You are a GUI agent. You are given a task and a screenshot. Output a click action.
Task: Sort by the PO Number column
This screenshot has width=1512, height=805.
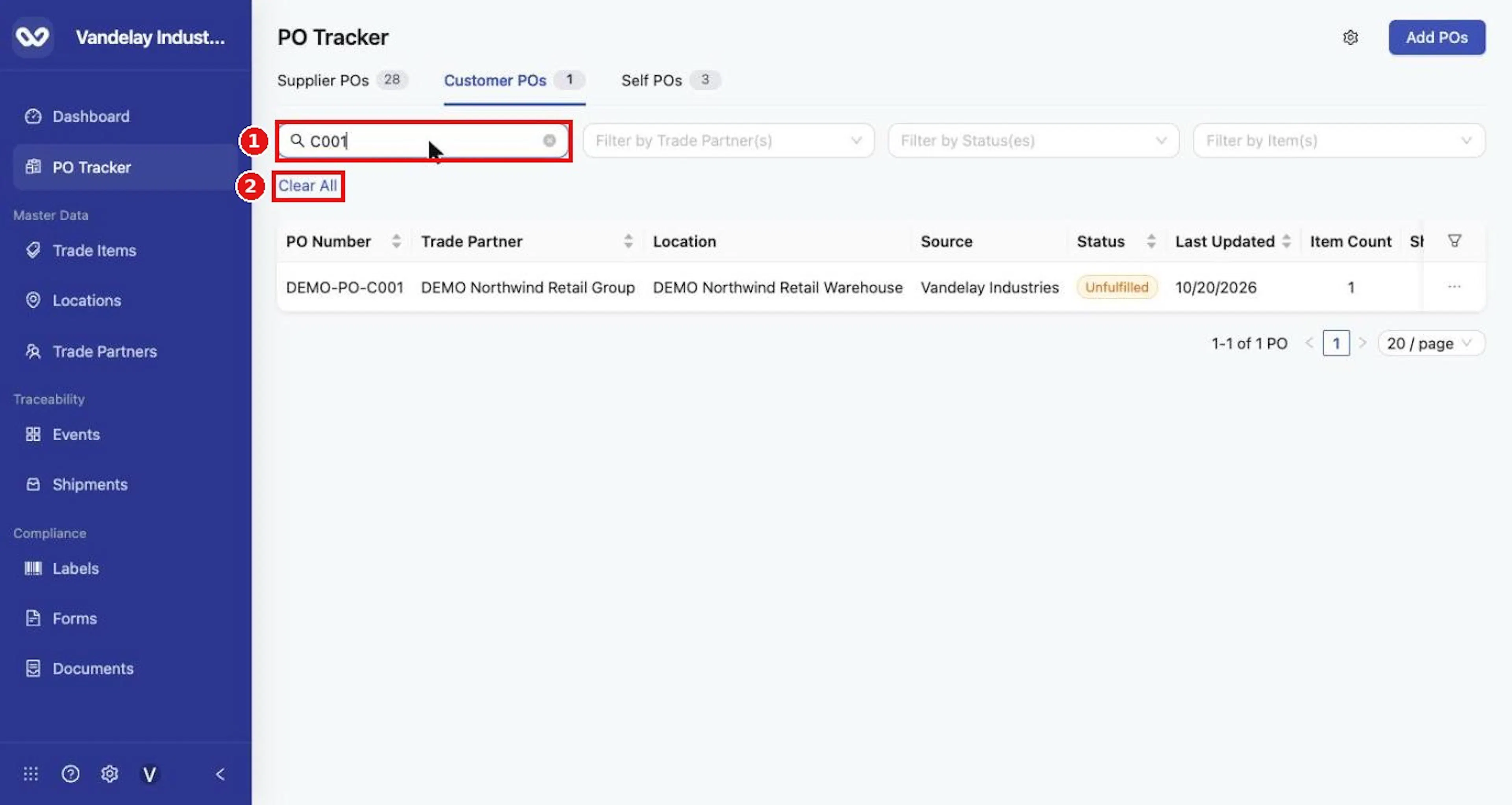396,241
